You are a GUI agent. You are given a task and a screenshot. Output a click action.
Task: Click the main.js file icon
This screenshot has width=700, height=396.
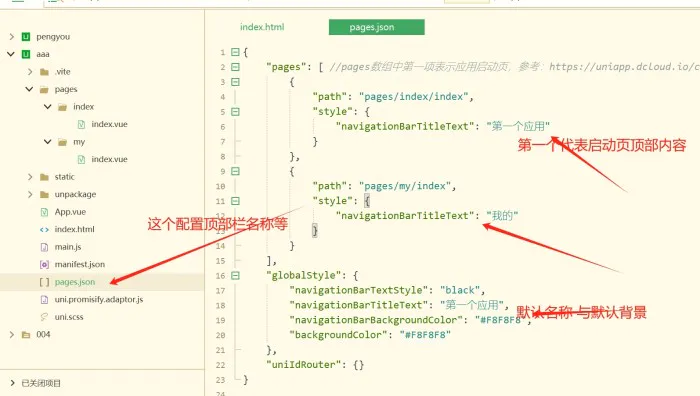pos(44,247)
